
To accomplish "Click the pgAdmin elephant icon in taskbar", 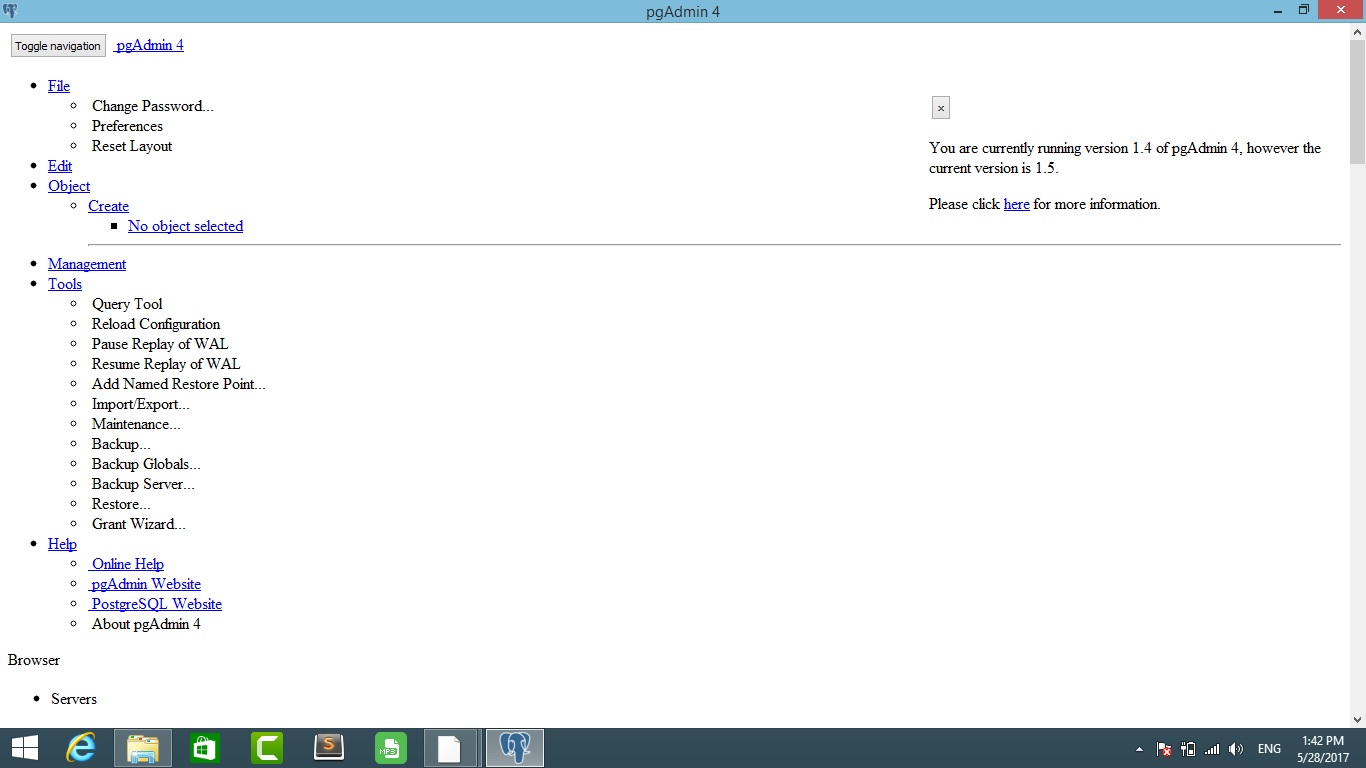I will coord(515,748).
